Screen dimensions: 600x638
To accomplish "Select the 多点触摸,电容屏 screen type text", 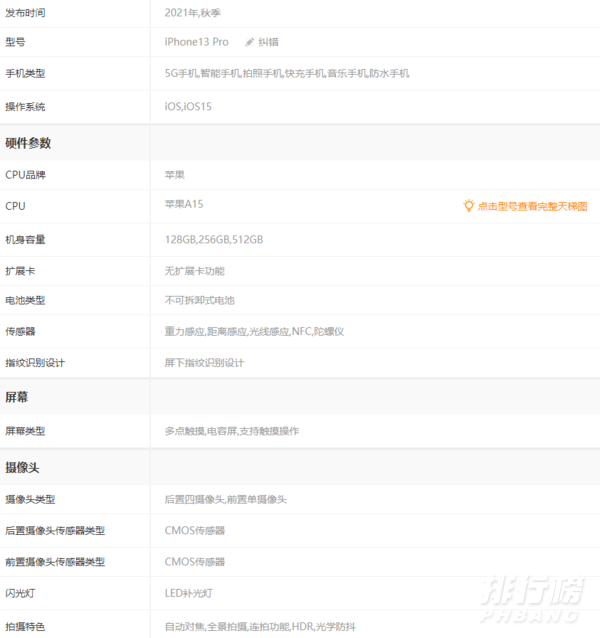I will 232,431.
